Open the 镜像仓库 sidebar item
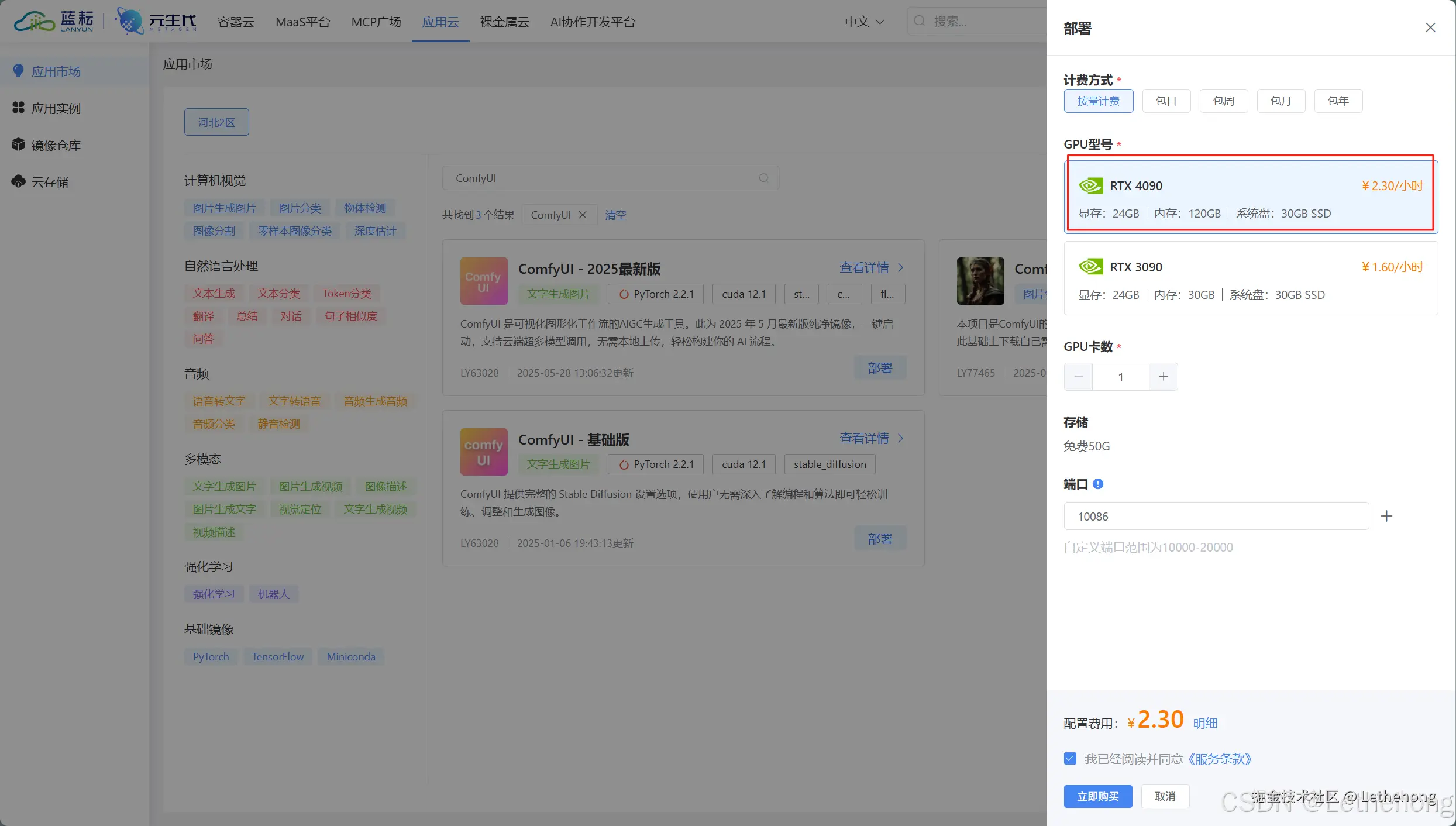 pos(57,144)
